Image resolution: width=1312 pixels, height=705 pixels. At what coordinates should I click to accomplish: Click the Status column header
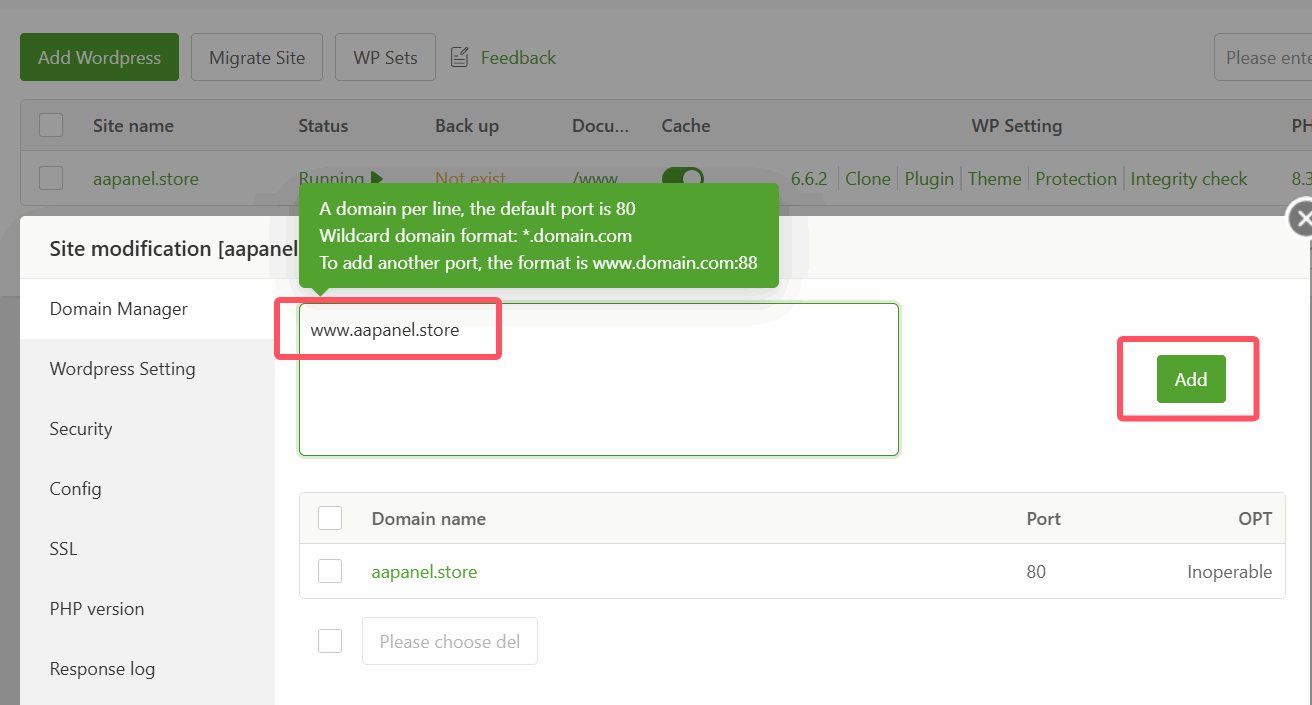[323, 126]
